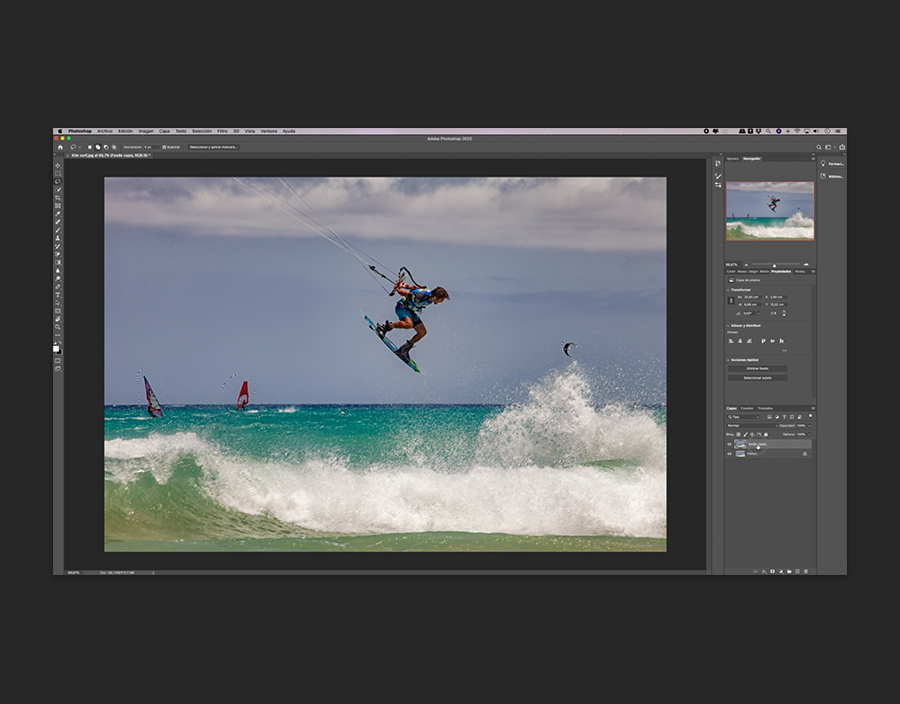Open the Filtro menu
900x704 pixels.
click(x=222, y=131)
